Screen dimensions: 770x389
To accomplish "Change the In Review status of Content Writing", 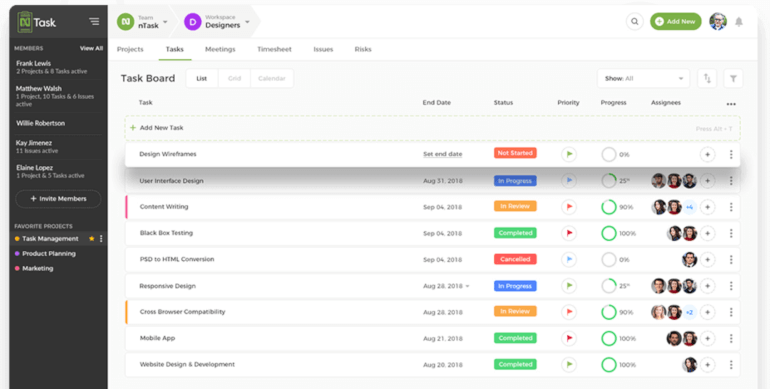I will click(515, 206).
